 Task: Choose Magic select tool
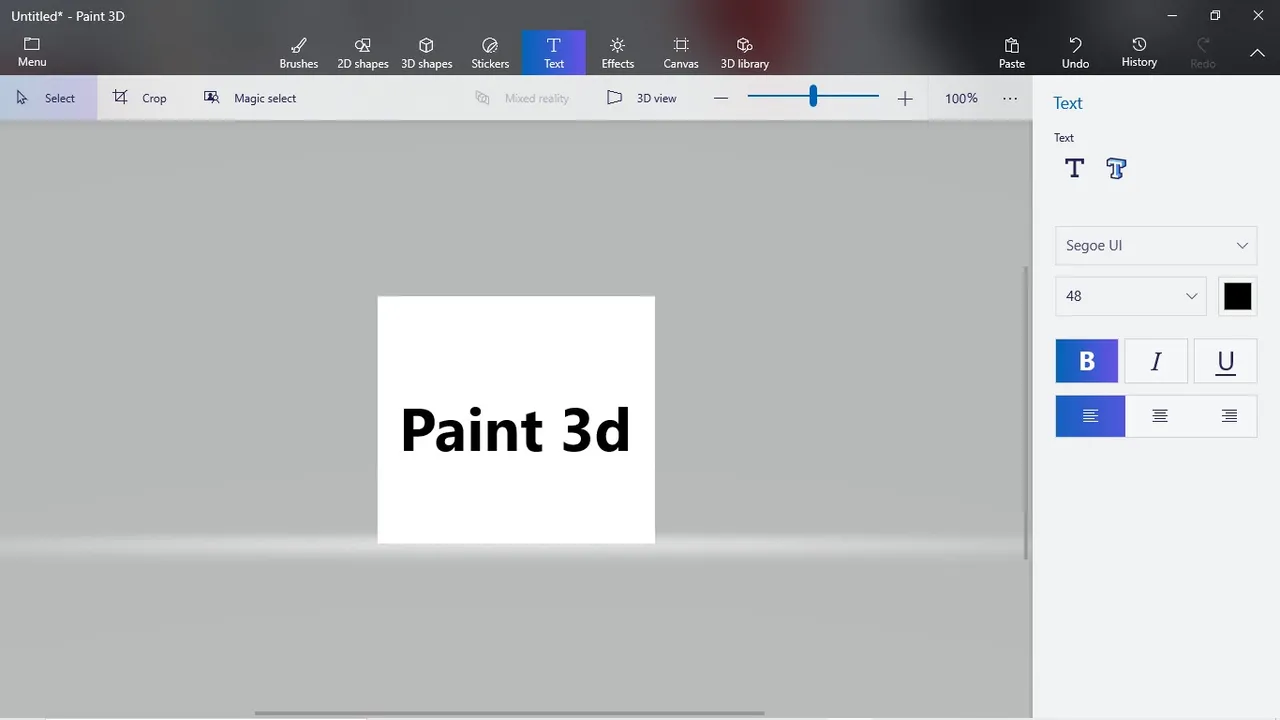pyautogui.click(x=250, y=98)
